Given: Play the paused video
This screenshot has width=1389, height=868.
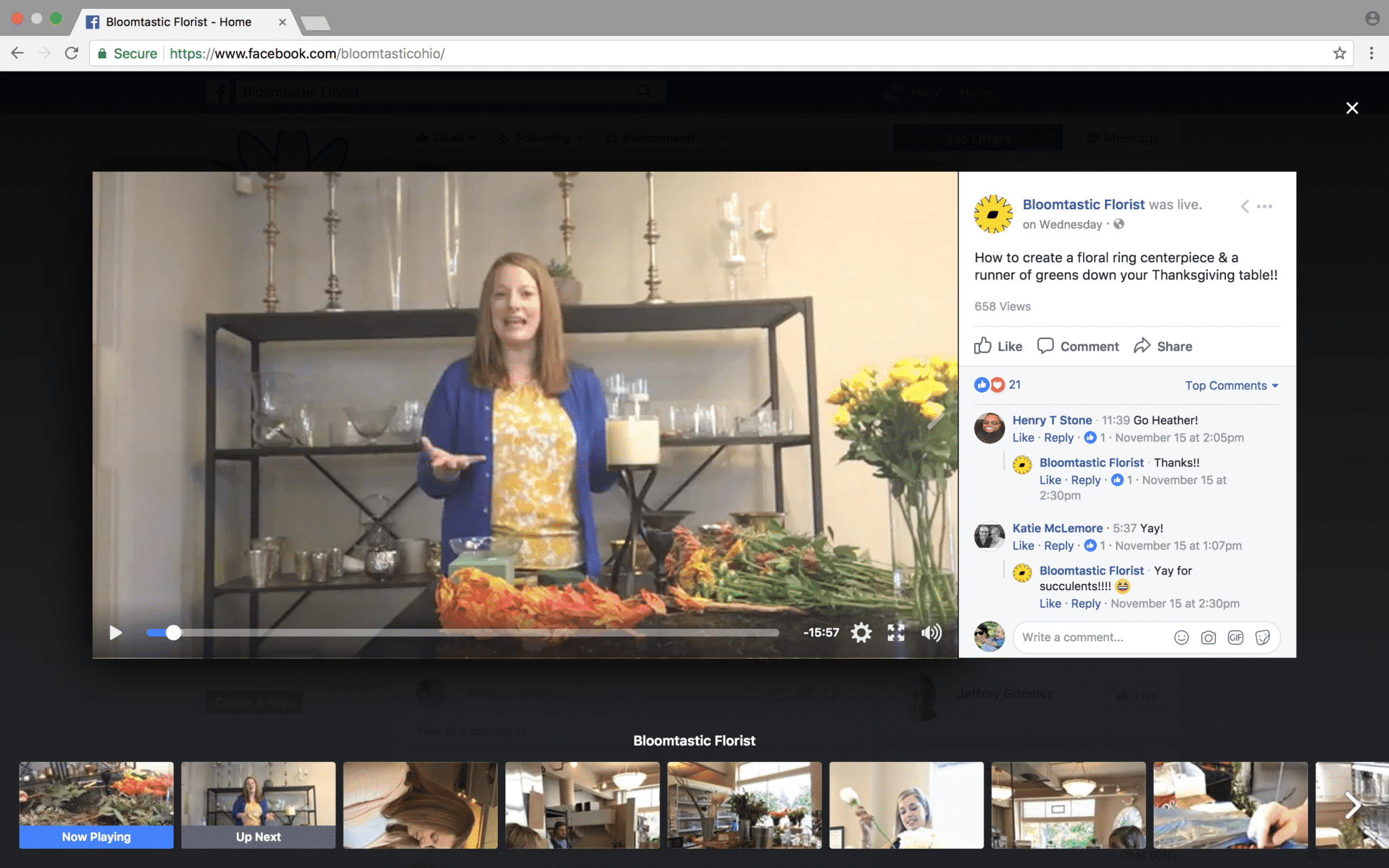Looking at the screenshot, I should 115,633.
